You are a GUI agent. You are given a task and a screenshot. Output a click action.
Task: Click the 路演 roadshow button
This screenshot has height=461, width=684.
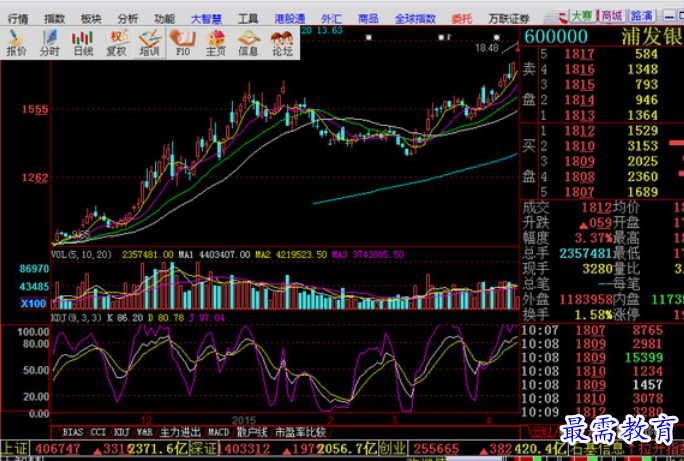(x=642, y=17)
